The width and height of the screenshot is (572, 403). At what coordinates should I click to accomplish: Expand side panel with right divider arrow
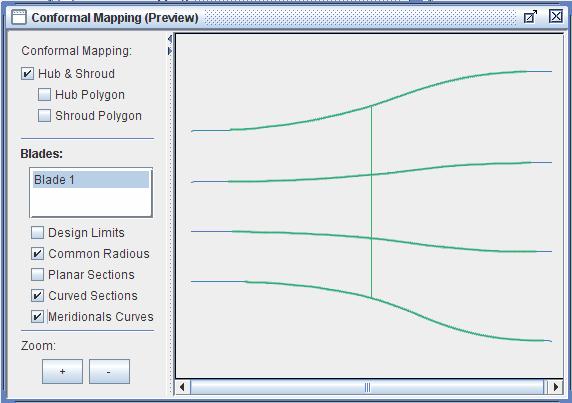[x=170, y=51]
